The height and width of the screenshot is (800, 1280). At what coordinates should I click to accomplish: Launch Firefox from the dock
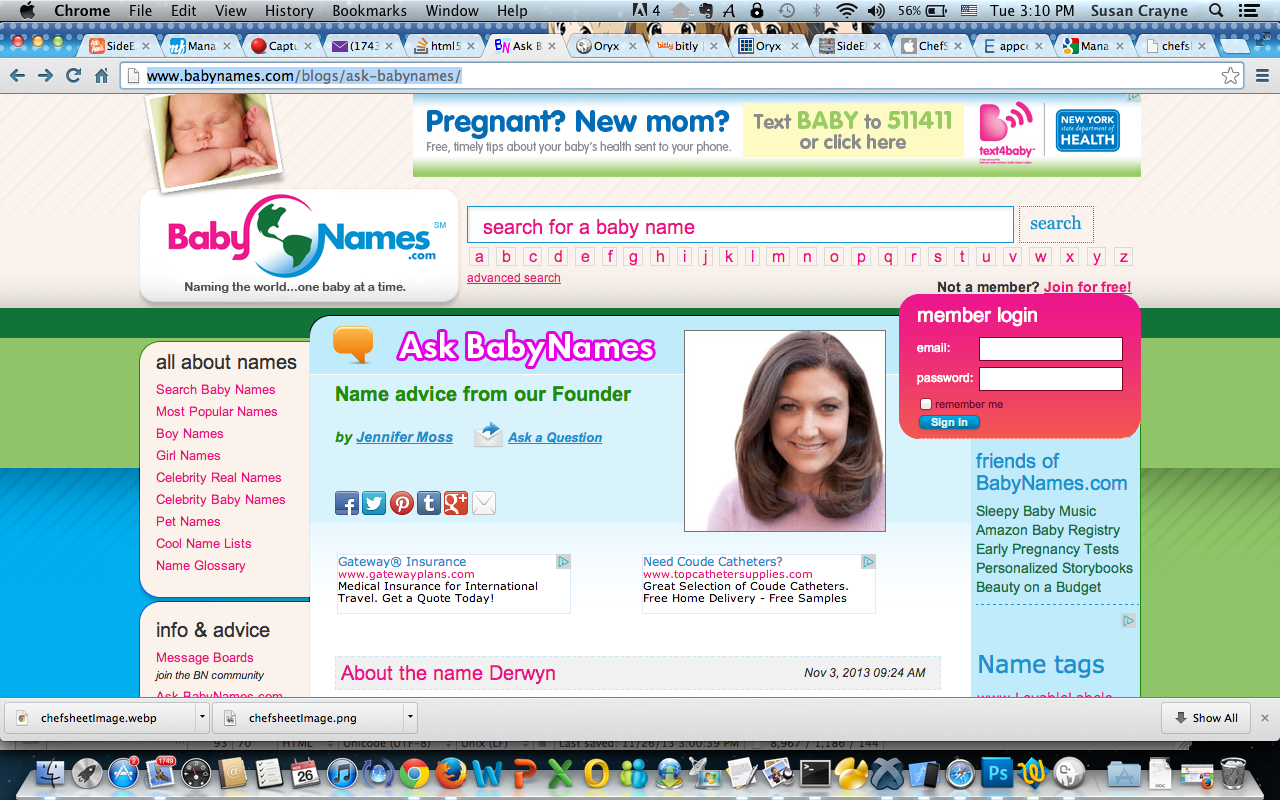[x=450, y=773]
